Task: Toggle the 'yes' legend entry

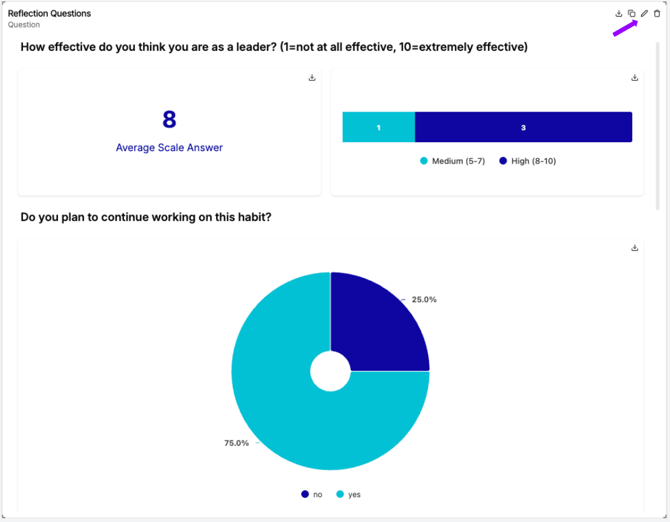Action: tap(349, 494)
